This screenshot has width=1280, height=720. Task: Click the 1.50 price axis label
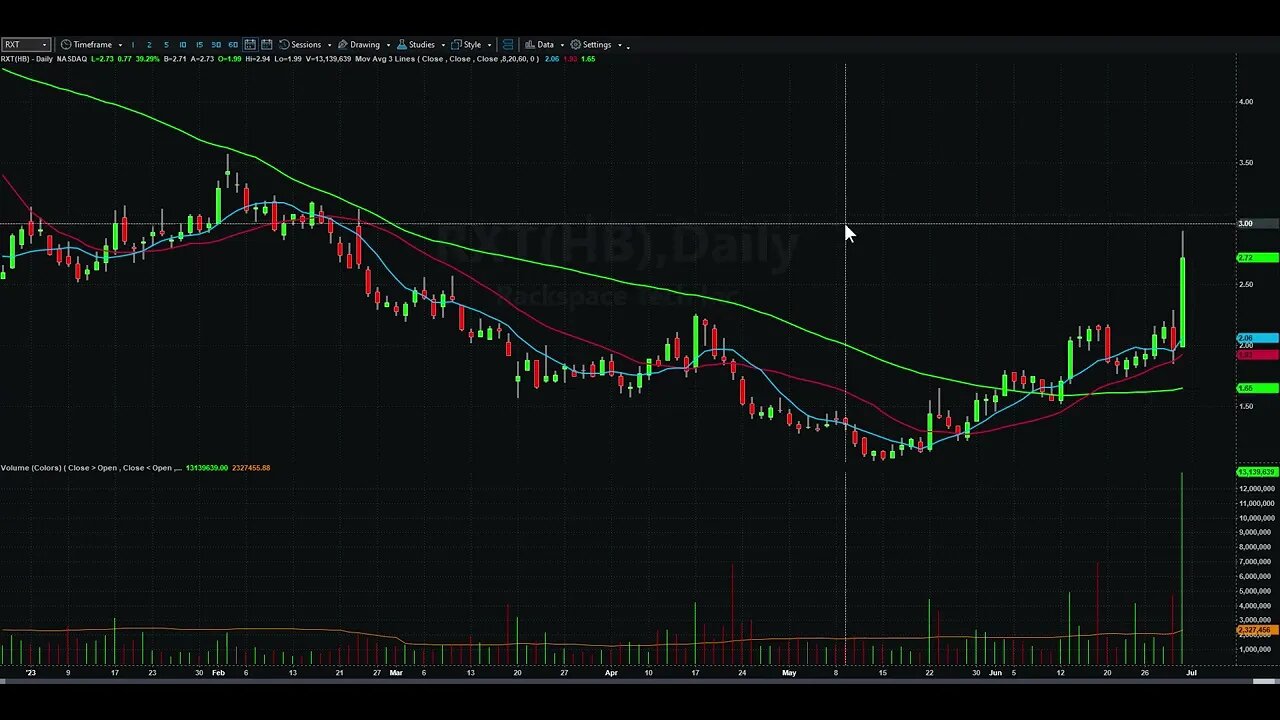[x=1245, y=406]
